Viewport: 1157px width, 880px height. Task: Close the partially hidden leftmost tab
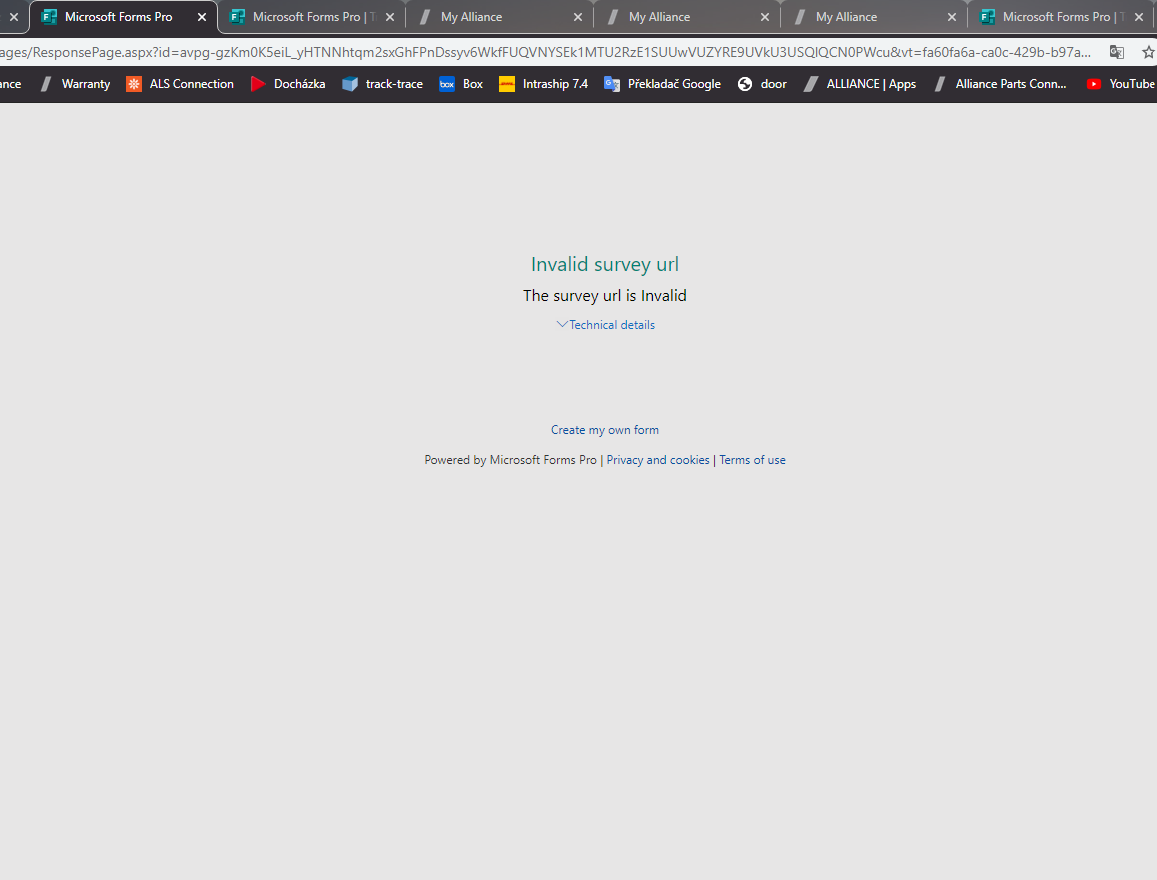tap(13, 17)
